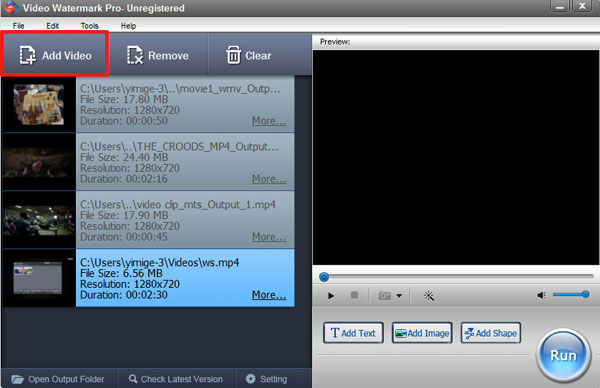This screenshot has height=388, width=600.
Task: Click File Size: 24.40 MB text
Action: pos(124,157)
